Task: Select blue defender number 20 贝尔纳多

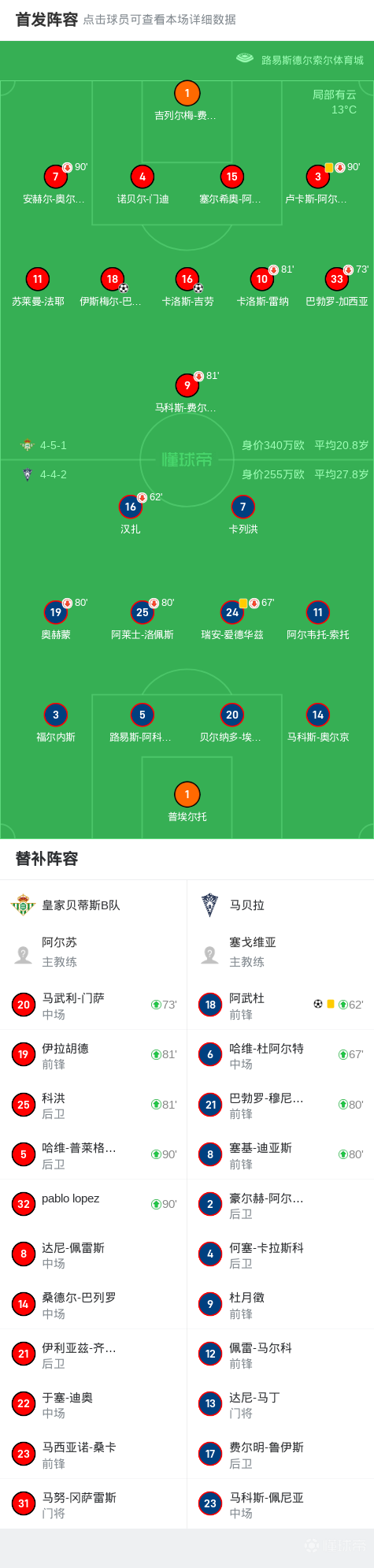Action: point(232,715)
